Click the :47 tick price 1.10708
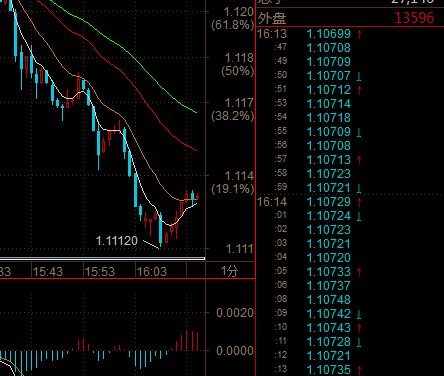Image resolution: width=444 pixels, height=376 pixels. (329, 48)
